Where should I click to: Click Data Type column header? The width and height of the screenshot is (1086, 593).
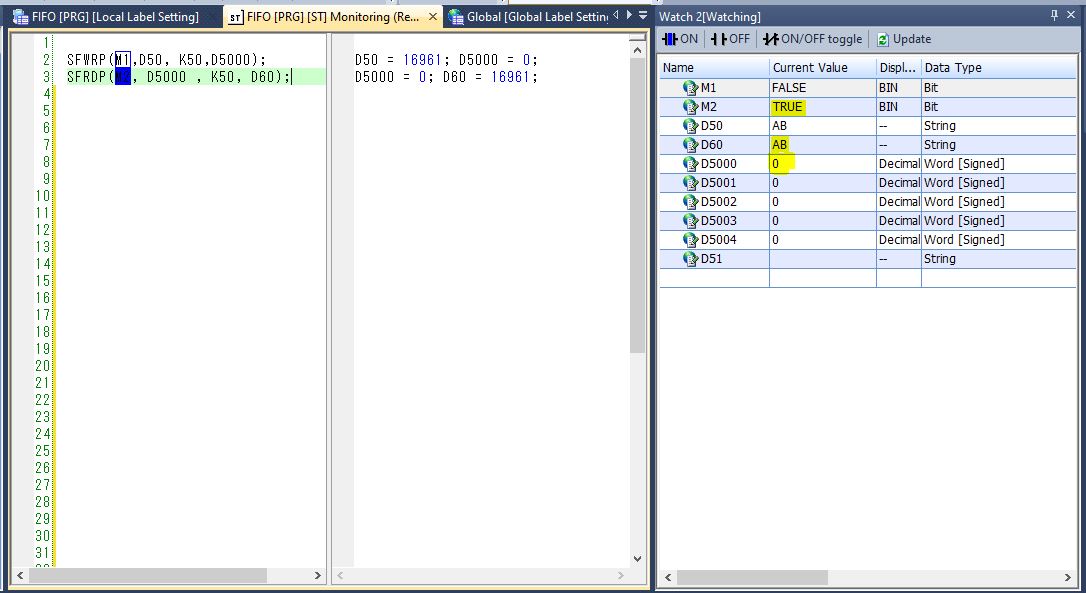pos(999,68)
